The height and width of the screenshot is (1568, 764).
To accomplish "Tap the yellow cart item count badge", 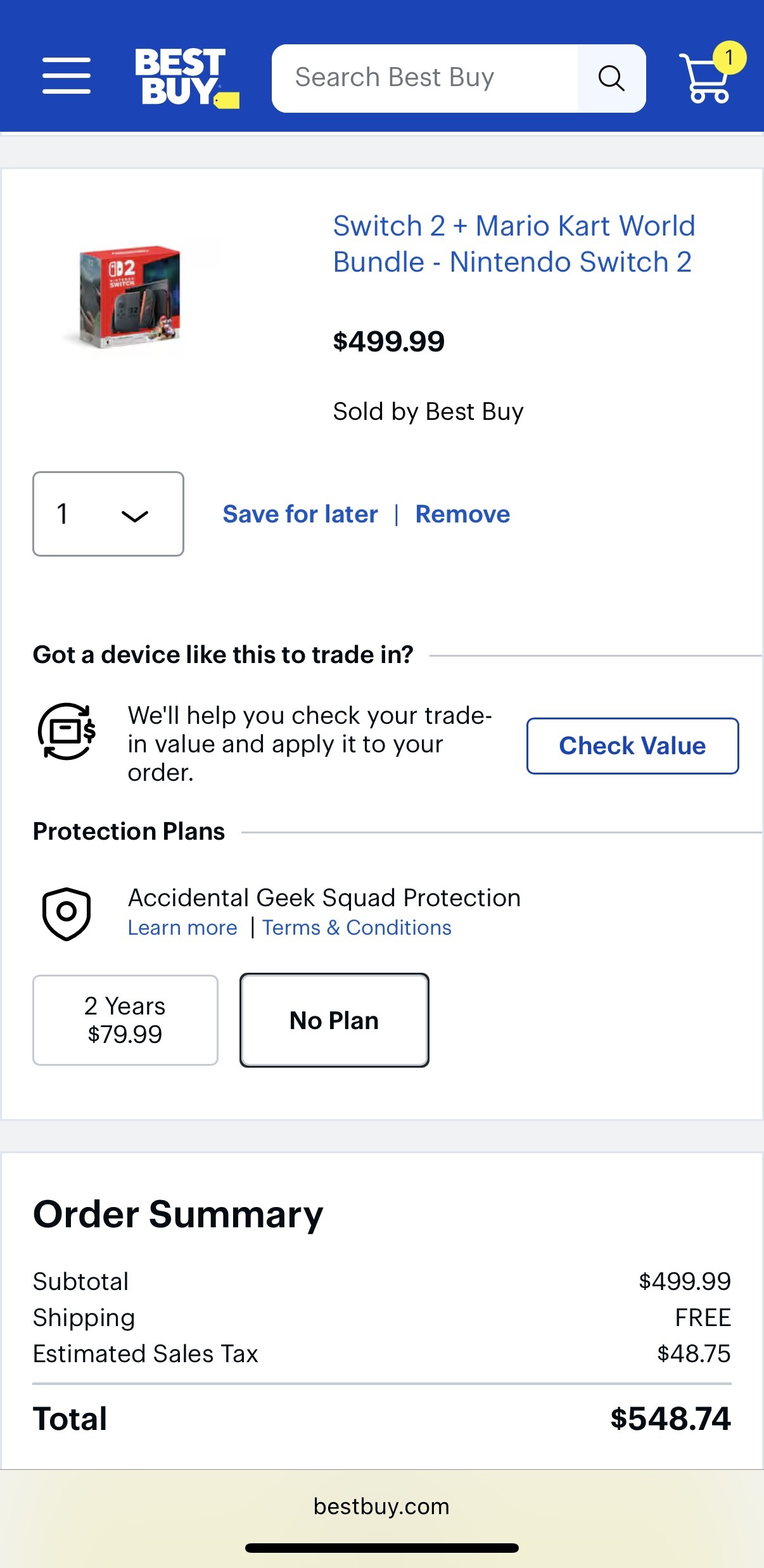I will [729, 58].
